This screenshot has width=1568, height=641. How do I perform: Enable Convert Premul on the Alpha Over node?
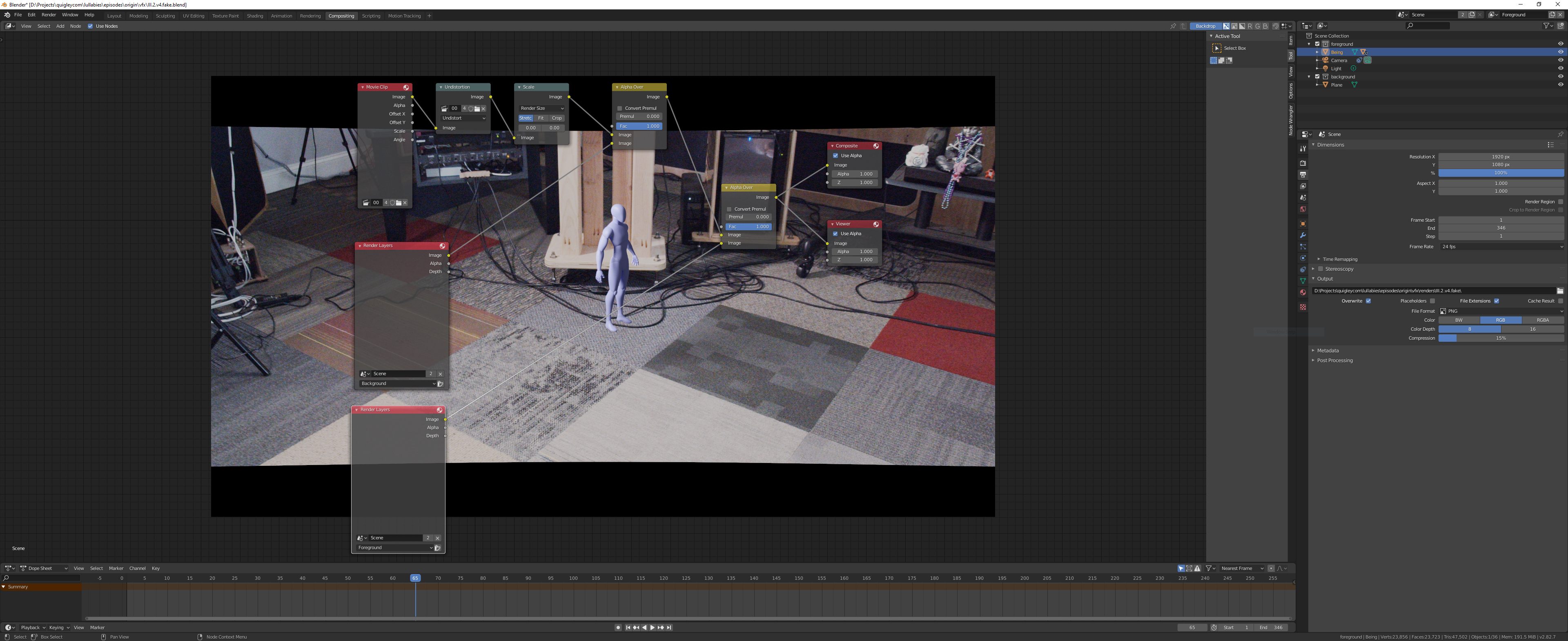pyautogui.click(x=620, y=108)
